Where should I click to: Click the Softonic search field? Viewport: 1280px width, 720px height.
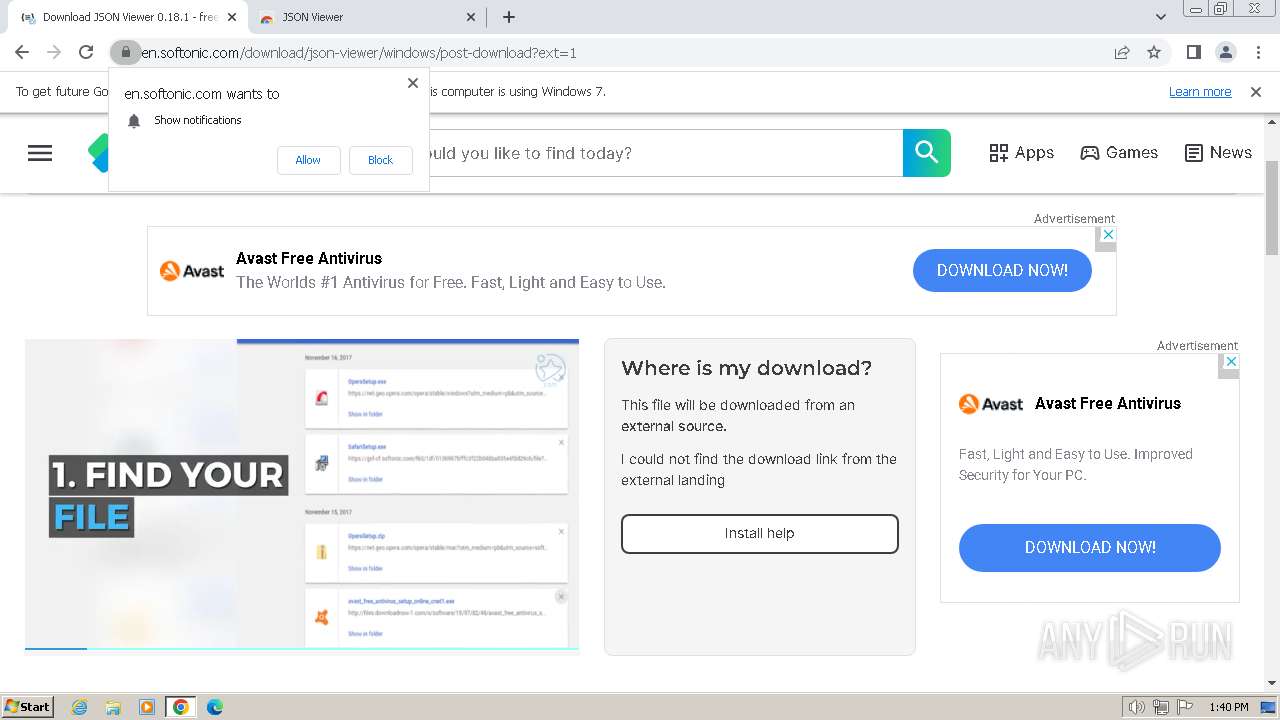click(x=665, y=153)
